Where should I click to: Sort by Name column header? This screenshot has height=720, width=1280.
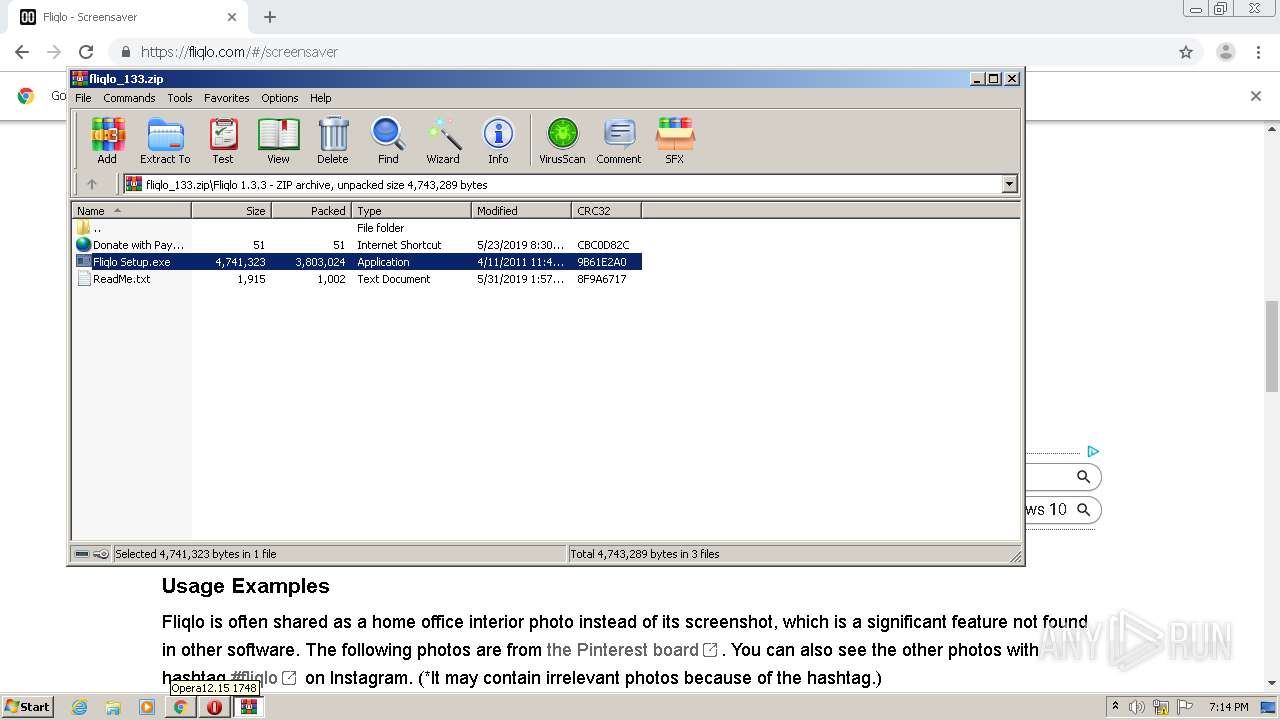(x=132, y=210)
